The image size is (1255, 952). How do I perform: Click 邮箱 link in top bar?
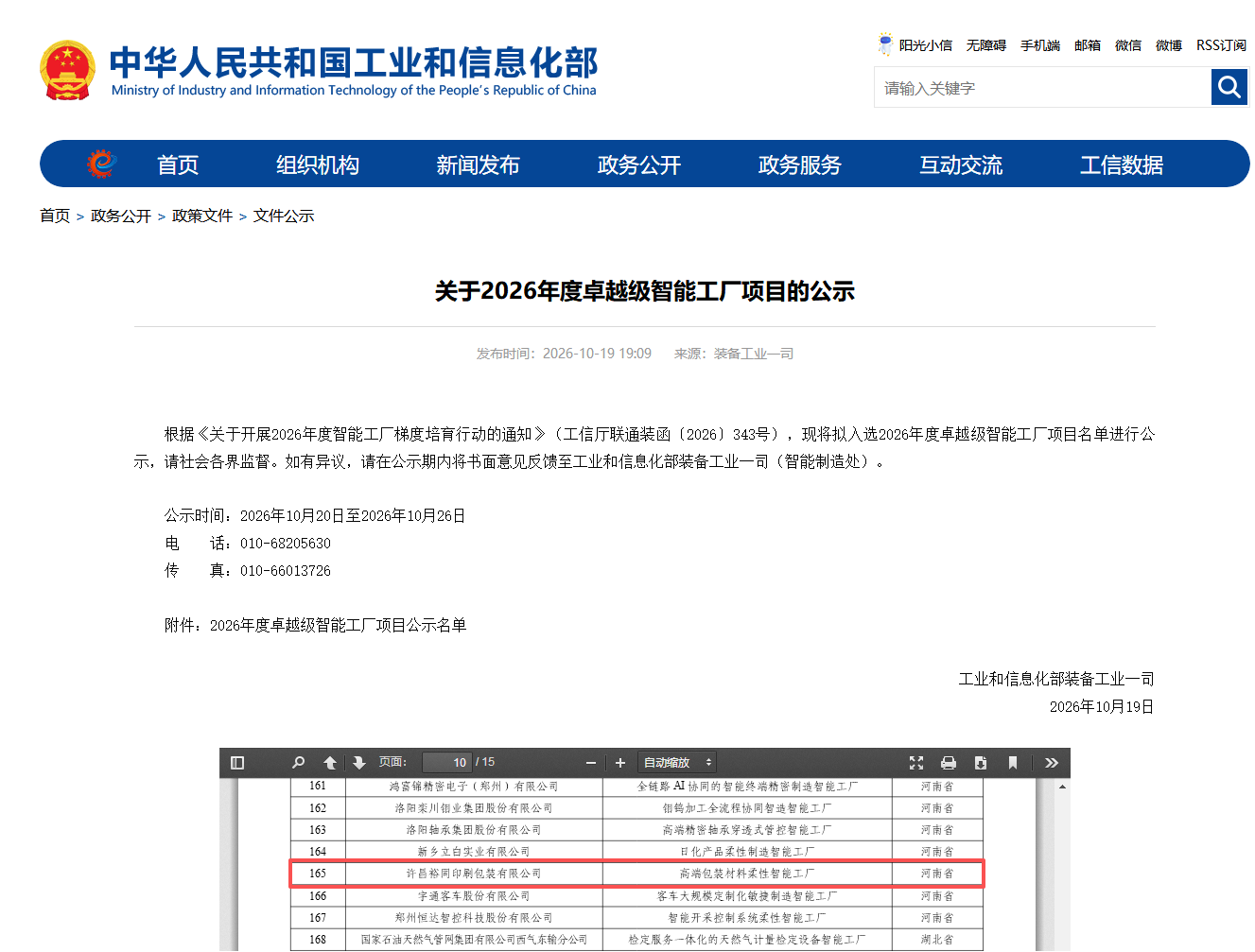pos(1088,45)
